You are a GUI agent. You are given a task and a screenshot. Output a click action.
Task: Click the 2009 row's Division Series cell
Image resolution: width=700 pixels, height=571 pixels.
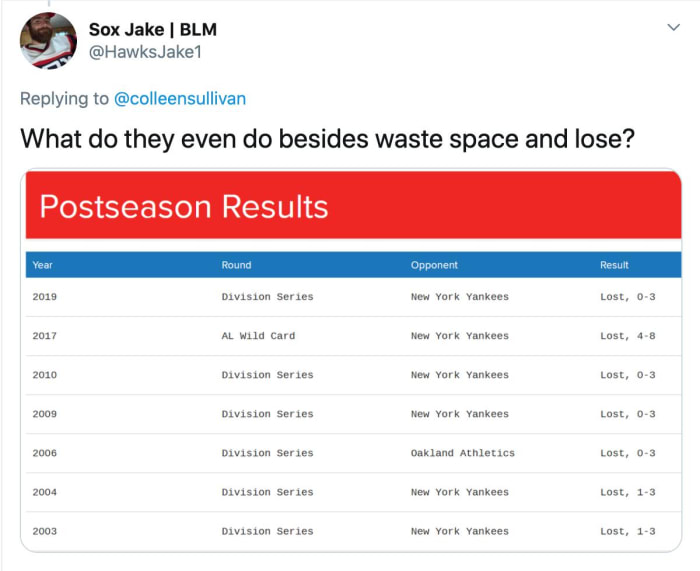267,414
